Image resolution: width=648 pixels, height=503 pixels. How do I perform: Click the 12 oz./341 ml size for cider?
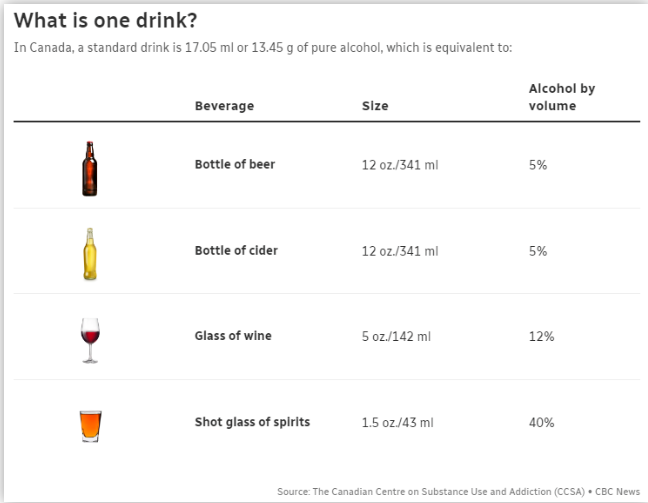[x=400, y=251]
